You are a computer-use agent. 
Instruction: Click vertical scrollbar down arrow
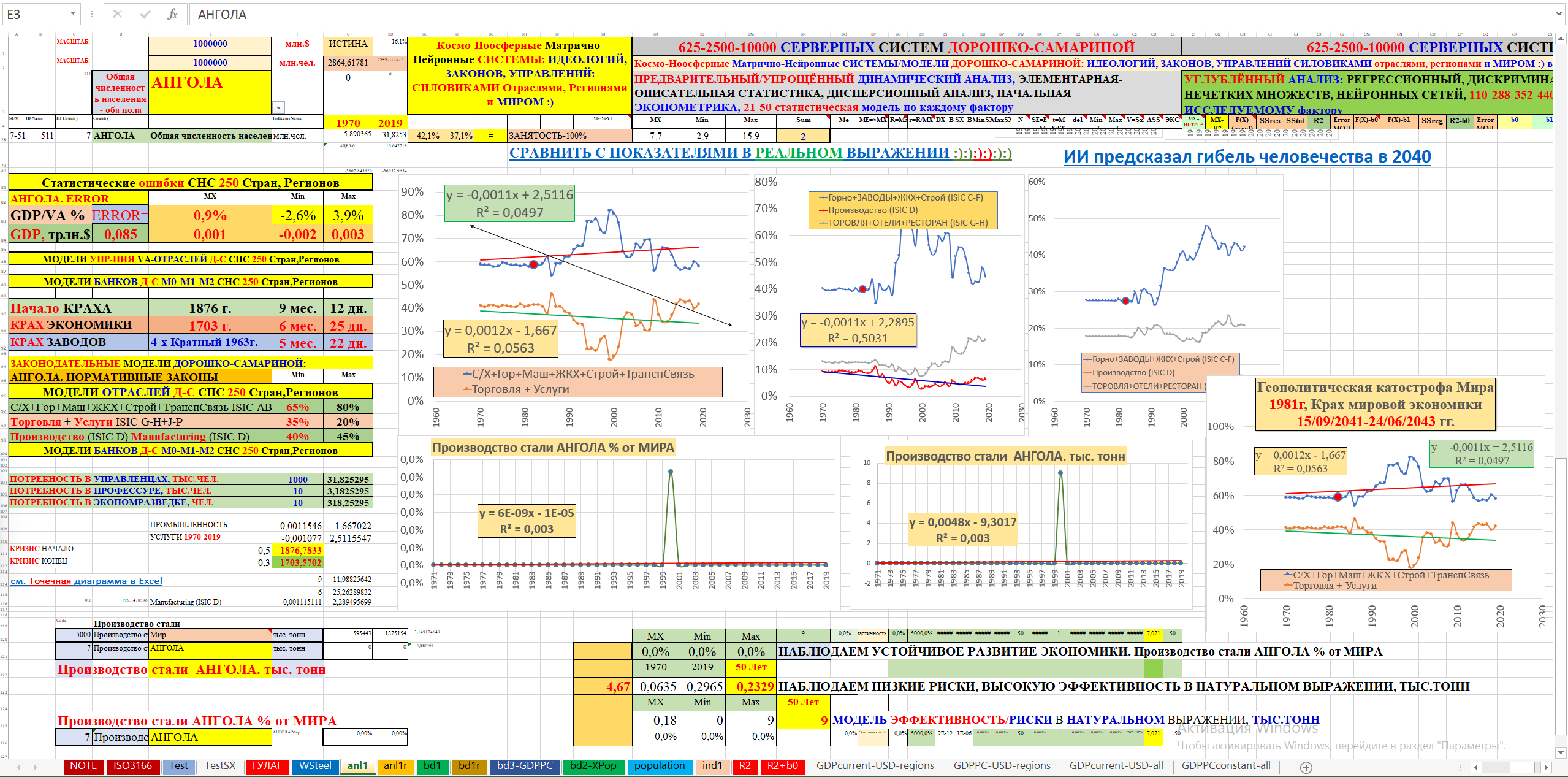coord(1561,752)
